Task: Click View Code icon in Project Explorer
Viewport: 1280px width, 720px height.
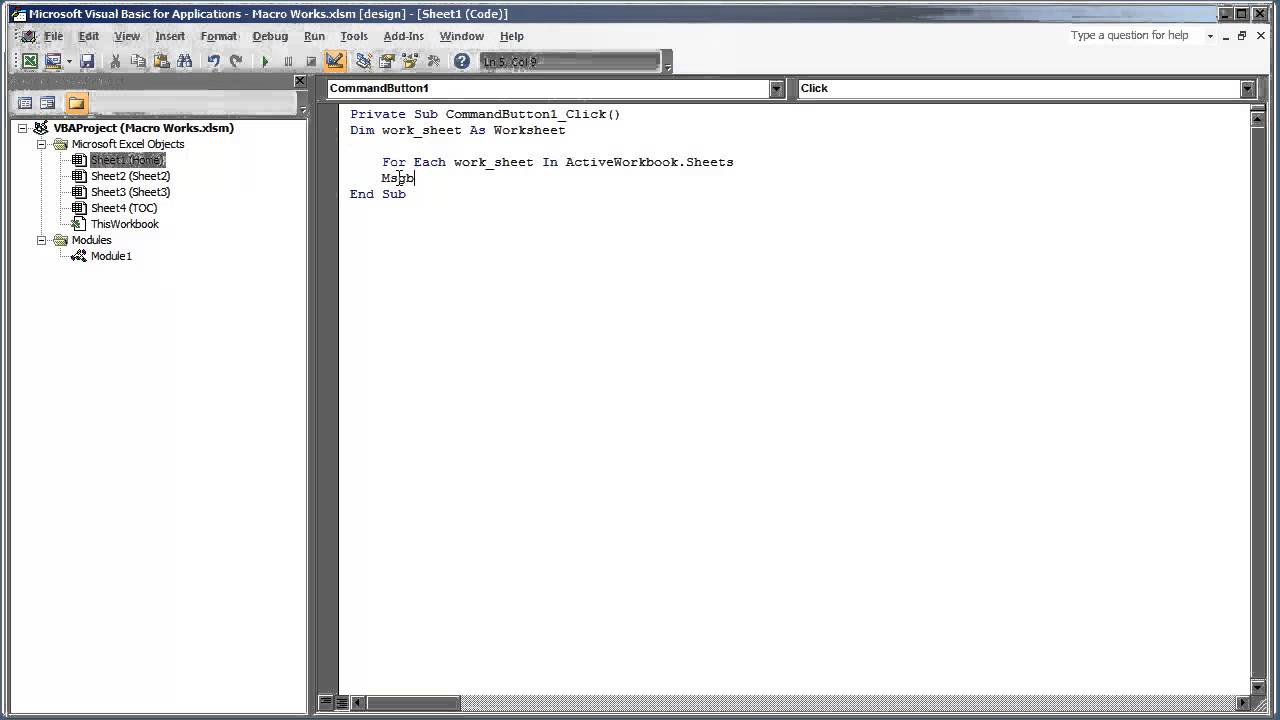Action: coord(26,103)
